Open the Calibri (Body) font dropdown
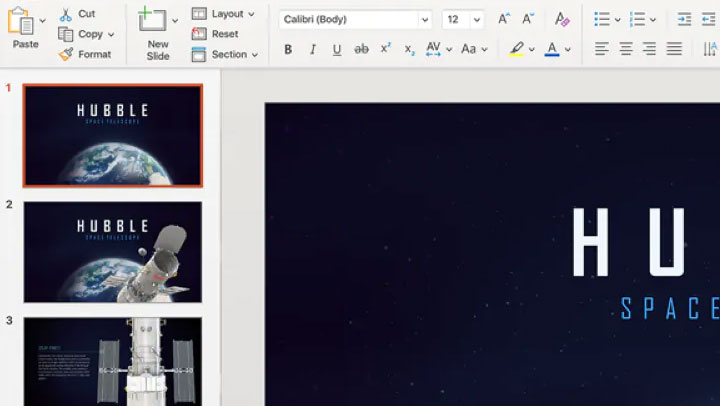This screenshot has width=720, height=406. click(425, 20)
